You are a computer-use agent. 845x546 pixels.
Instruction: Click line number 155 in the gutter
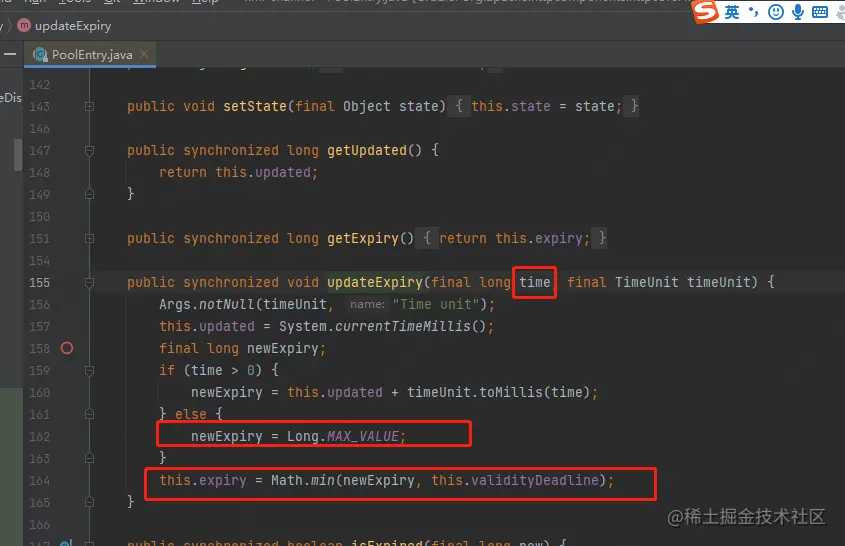(x=39, y=282)
